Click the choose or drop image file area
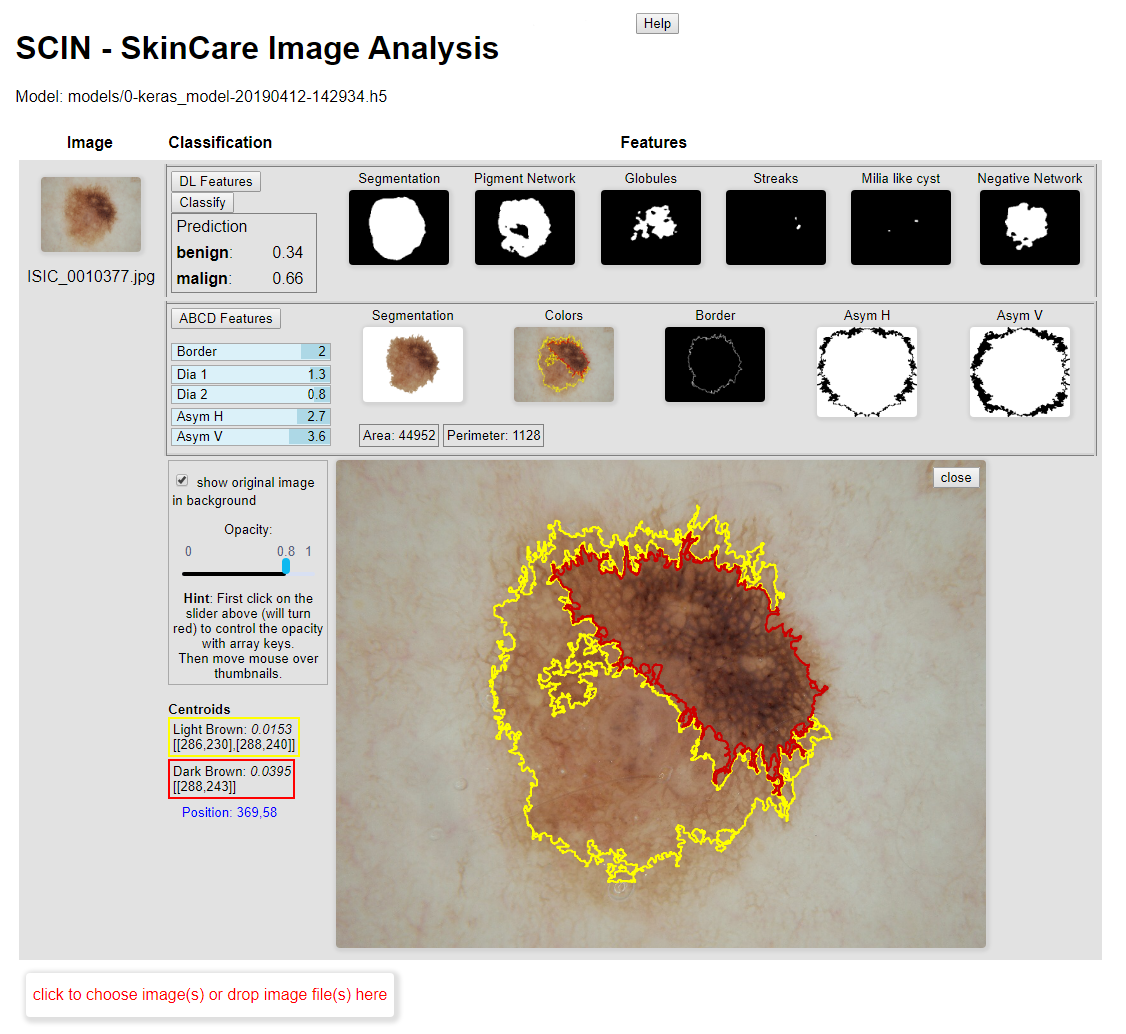Viewport: 1126px width, 1034px height. (x=210, y=995)
